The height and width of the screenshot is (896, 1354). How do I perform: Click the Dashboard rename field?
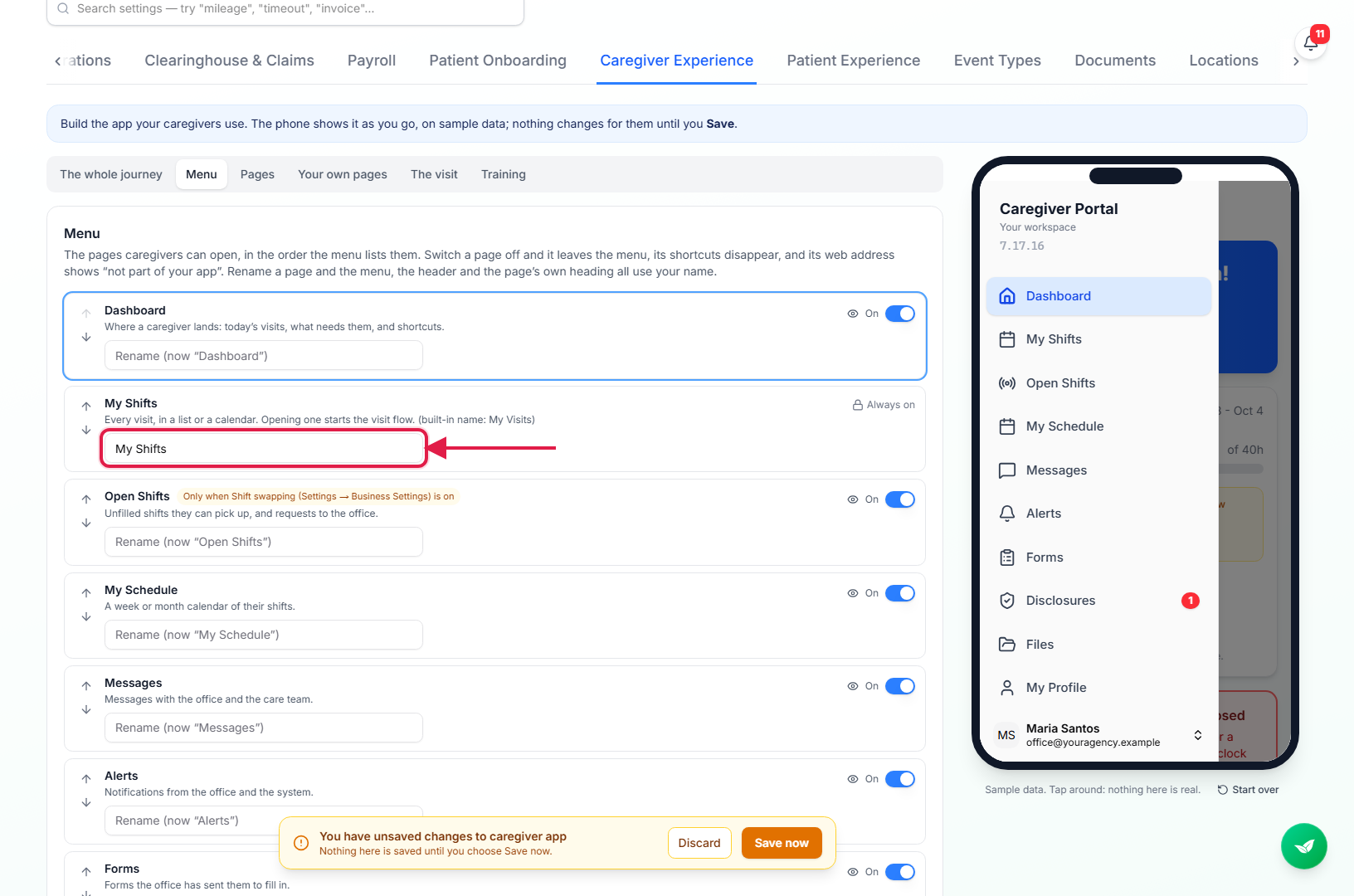coord(264,356)
